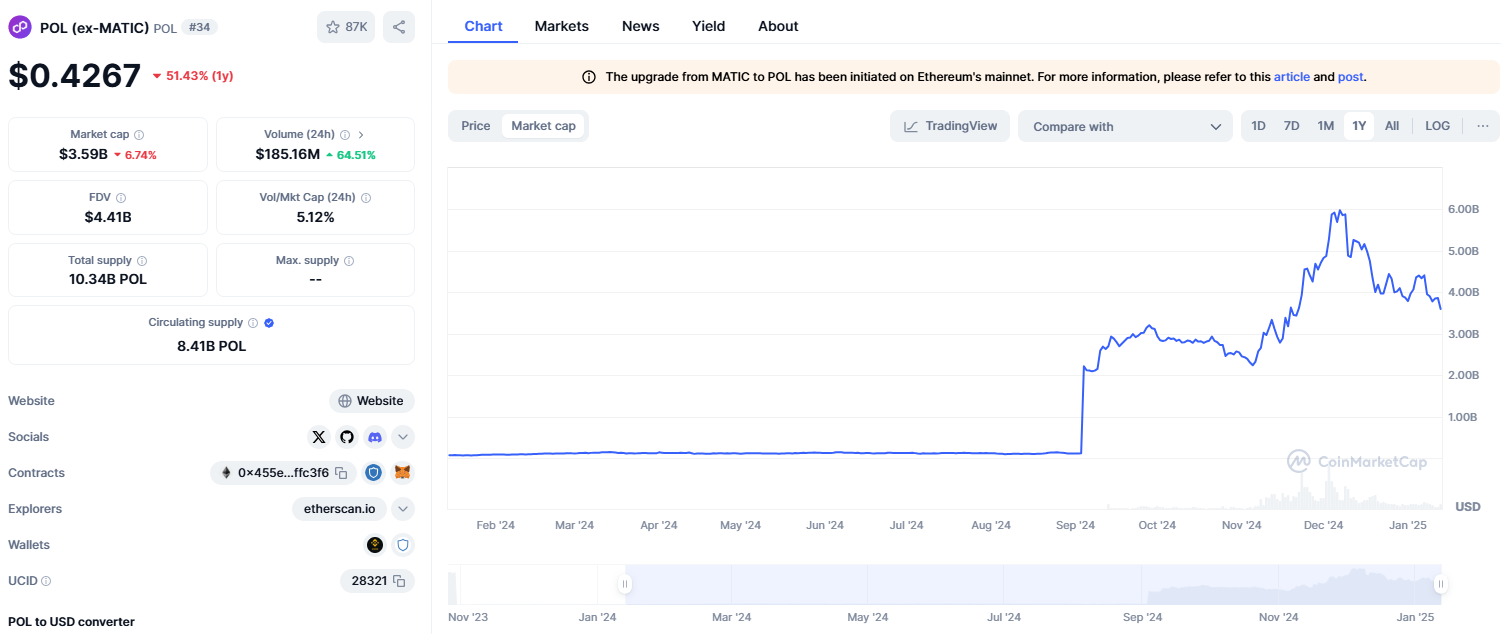
Task: Select the 1Y time range
Action: [x=1359, y=126]
